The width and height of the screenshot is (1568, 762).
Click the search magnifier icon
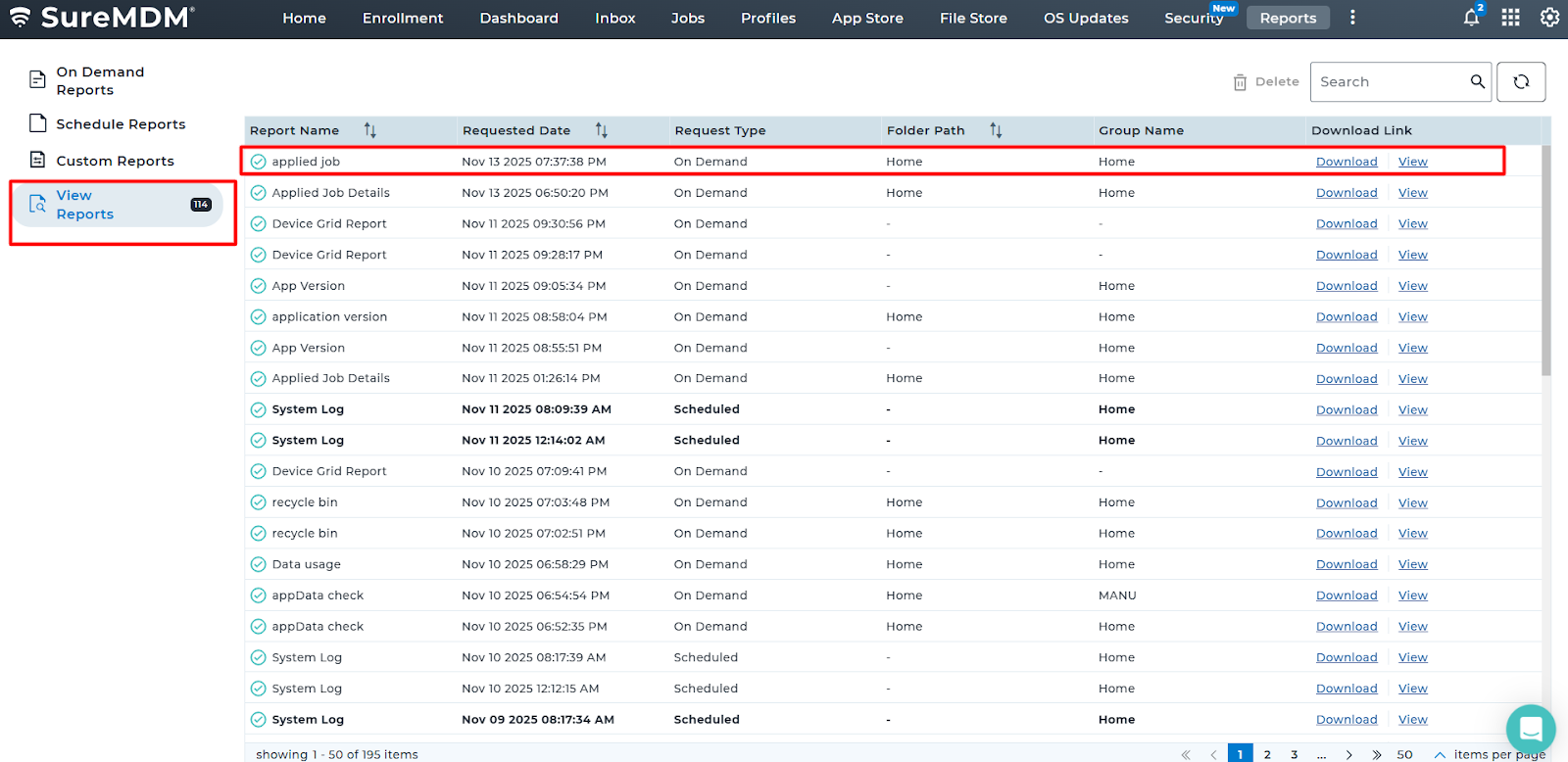pyautogui.click(x=1477, y=82)
